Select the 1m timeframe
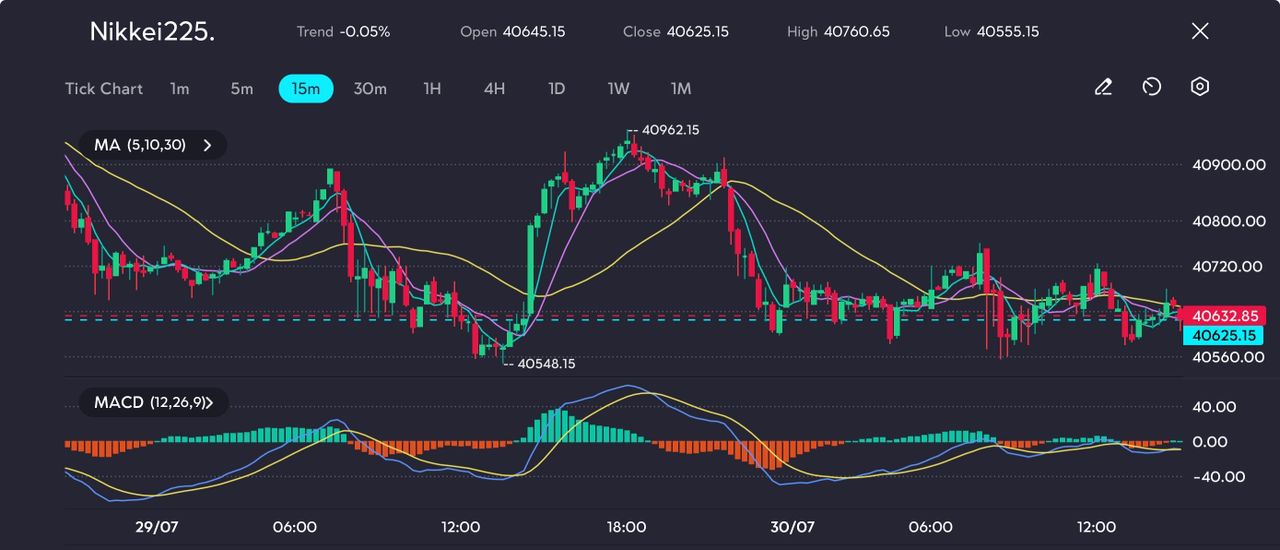The width and height of the screenshot is (1280, 550). (x=179, y=89)
